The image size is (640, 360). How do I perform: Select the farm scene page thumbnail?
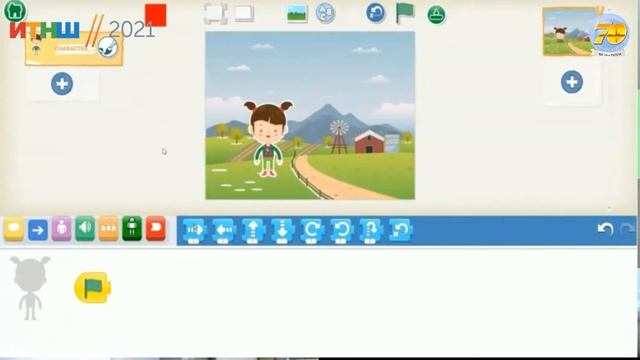point(568,32)
